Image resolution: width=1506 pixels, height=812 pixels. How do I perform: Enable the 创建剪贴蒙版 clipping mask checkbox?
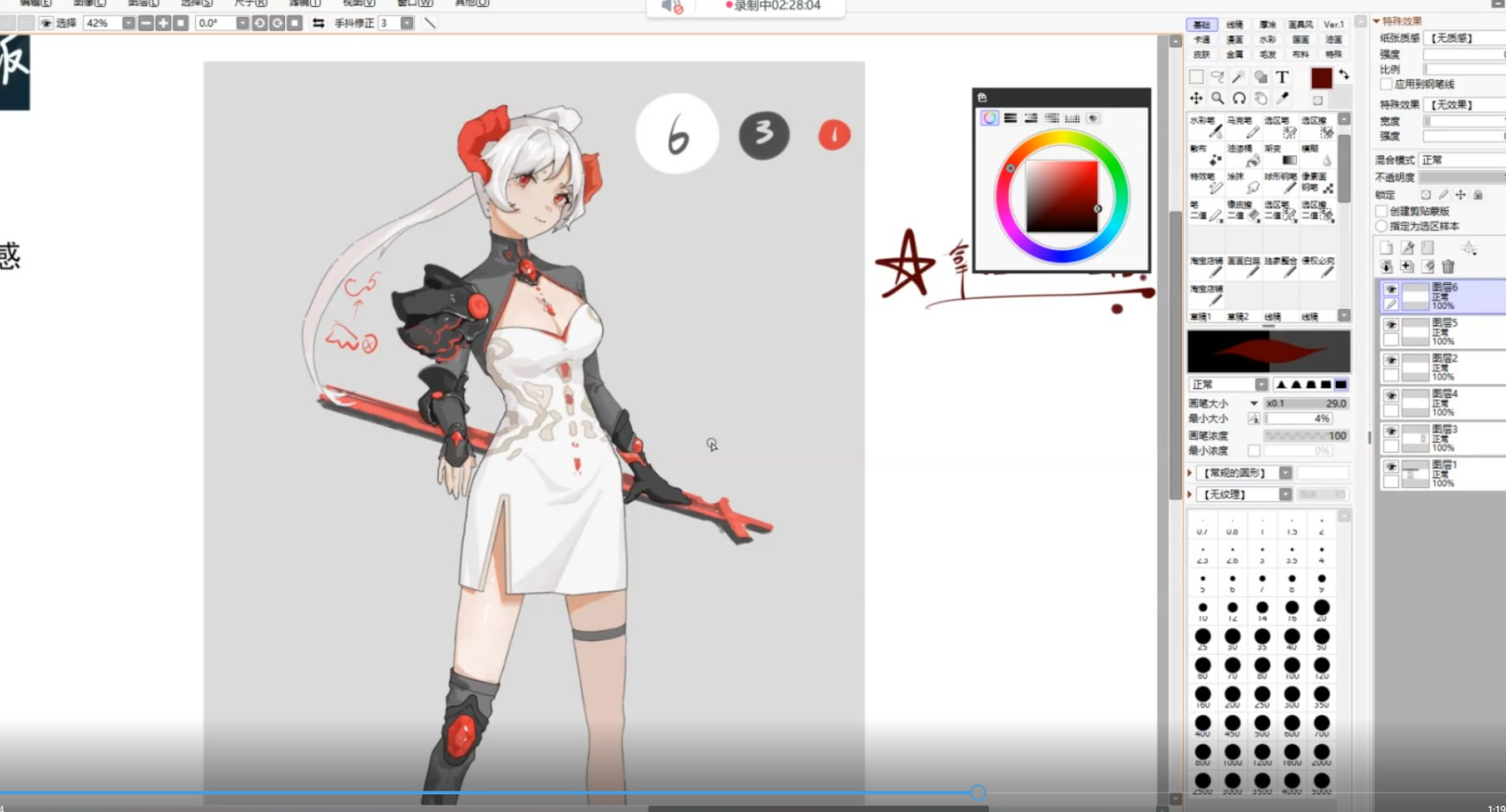coord(1382,211)
